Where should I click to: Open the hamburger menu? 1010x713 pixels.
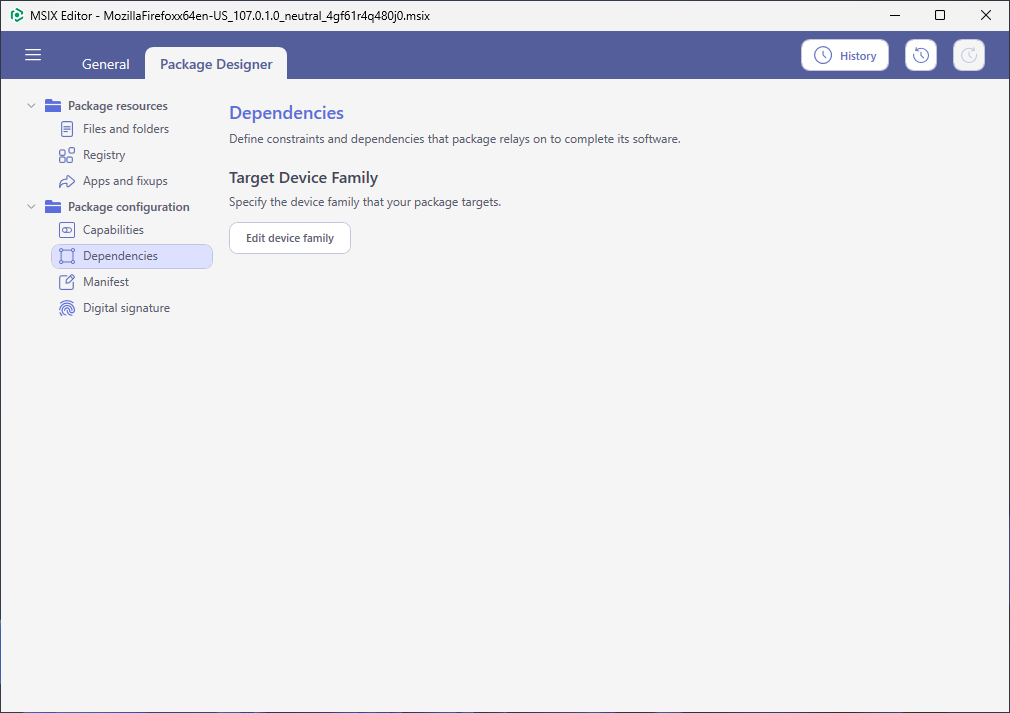[33, 55]
